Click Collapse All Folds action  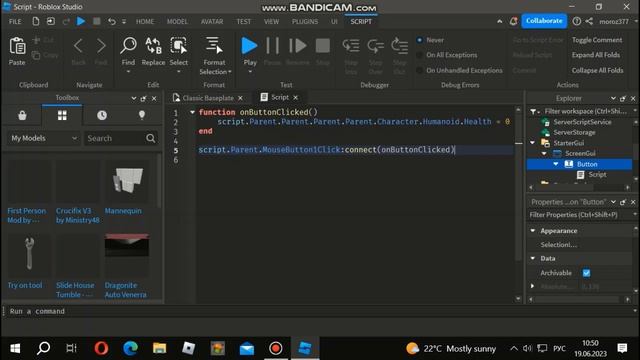597,70
